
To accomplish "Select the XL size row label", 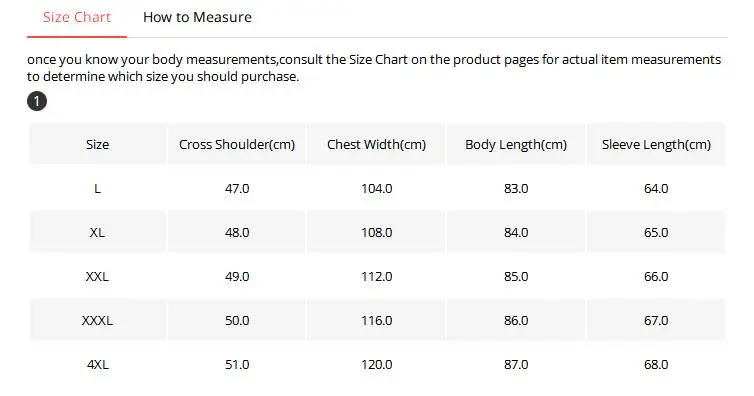I will (98, 233).
